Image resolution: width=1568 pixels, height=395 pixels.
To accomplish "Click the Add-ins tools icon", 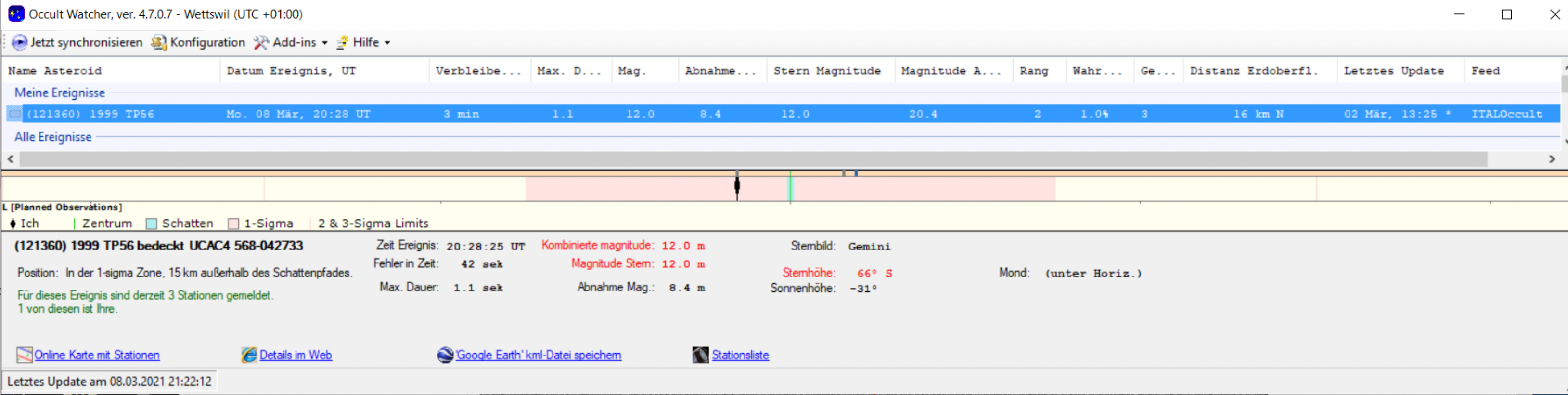I will tap(261, 42).
